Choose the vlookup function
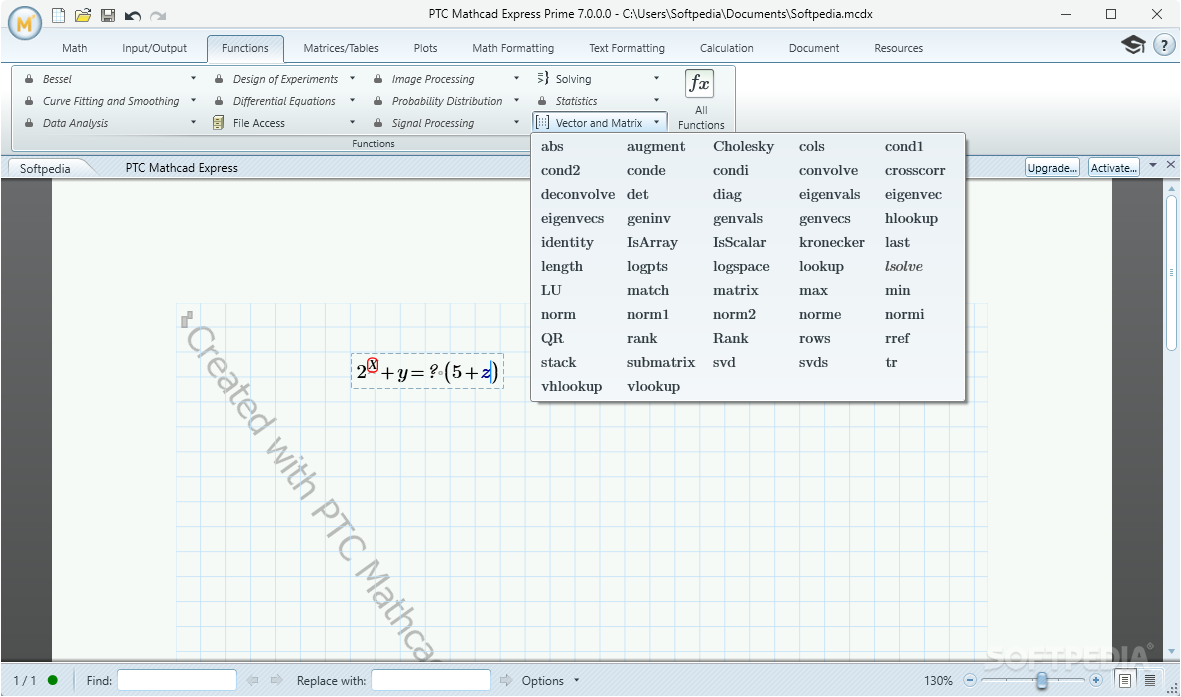The image size is (1181, 697). [x=653, y=387]
